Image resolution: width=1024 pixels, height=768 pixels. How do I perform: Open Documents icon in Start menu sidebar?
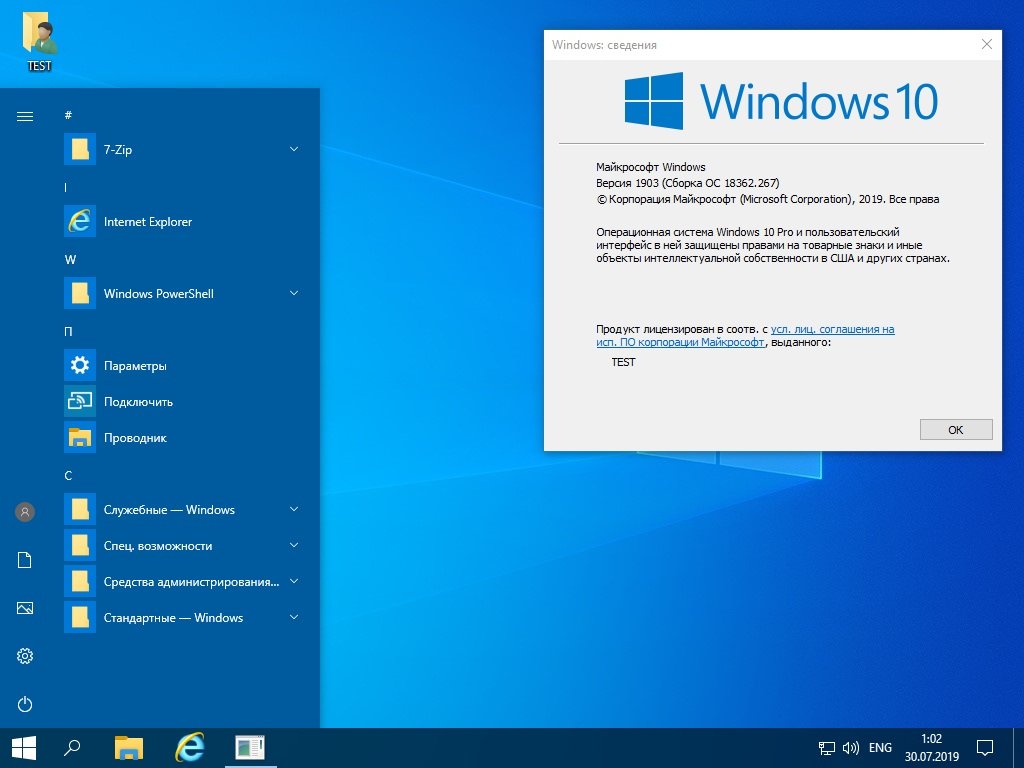(25, 560)
